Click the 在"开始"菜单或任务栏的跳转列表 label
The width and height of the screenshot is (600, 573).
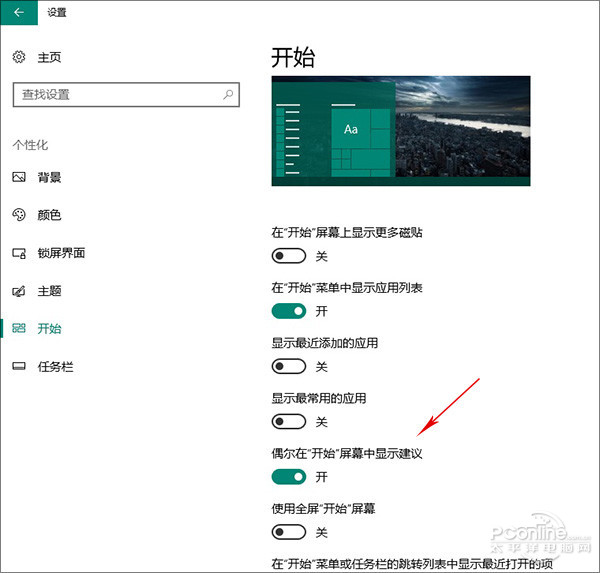(412, 563)
